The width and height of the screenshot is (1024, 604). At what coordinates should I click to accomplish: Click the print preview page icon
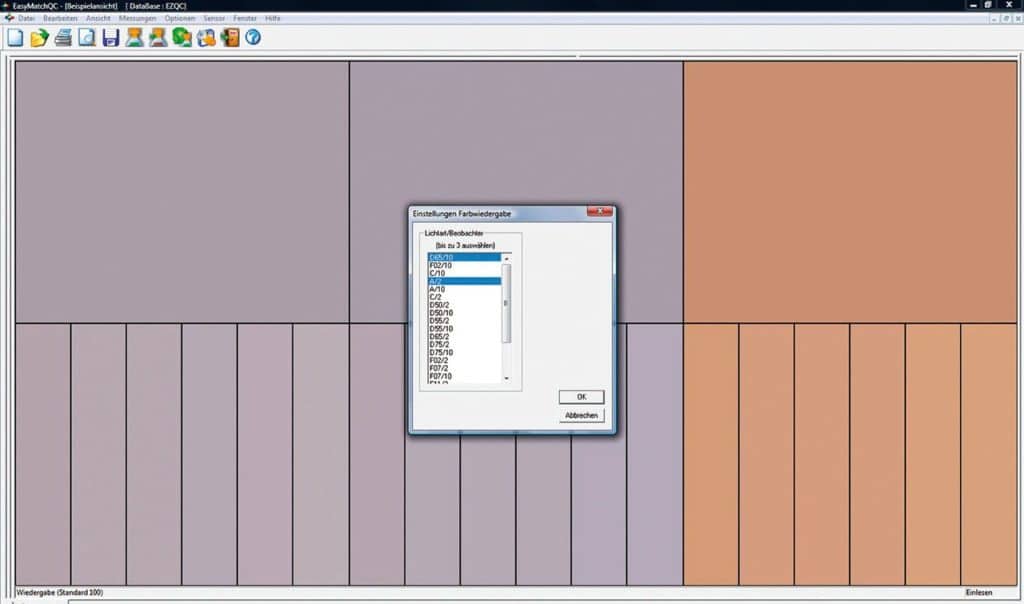click(x=87, y=38)
